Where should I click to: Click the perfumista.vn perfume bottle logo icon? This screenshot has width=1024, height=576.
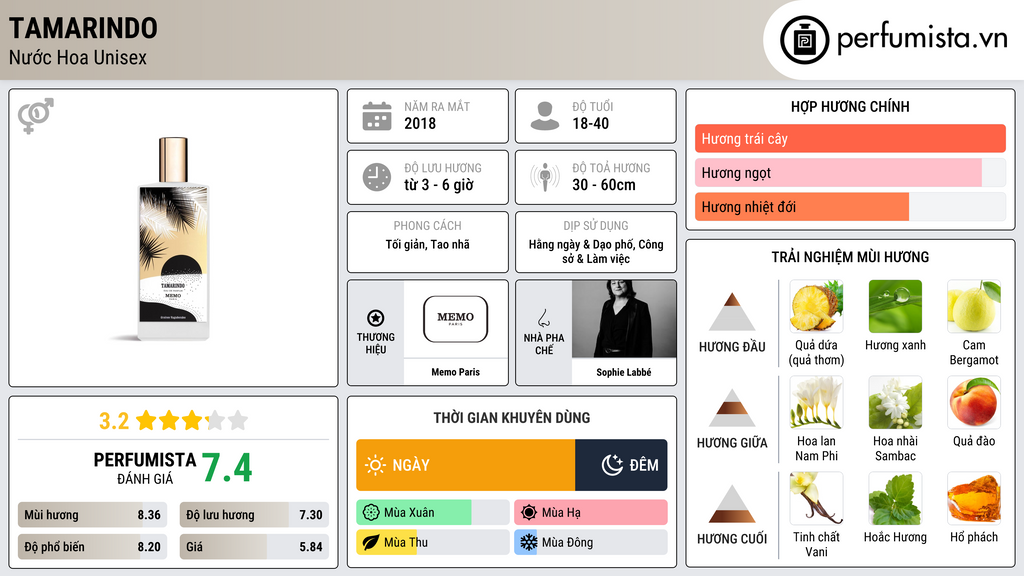pos(804,40)
